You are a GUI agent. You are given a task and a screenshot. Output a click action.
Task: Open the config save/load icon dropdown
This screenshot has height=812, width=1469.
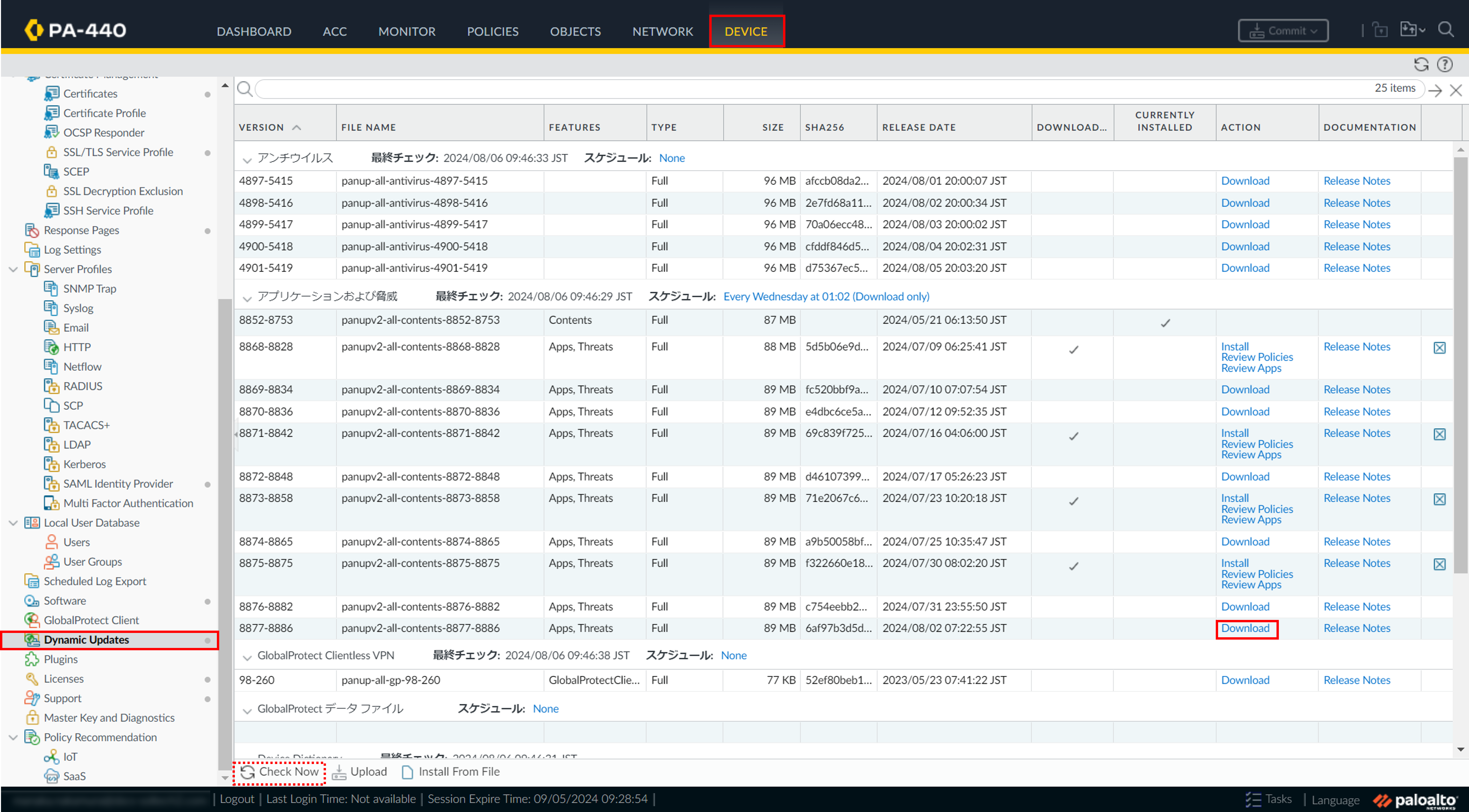[1412, 30]
